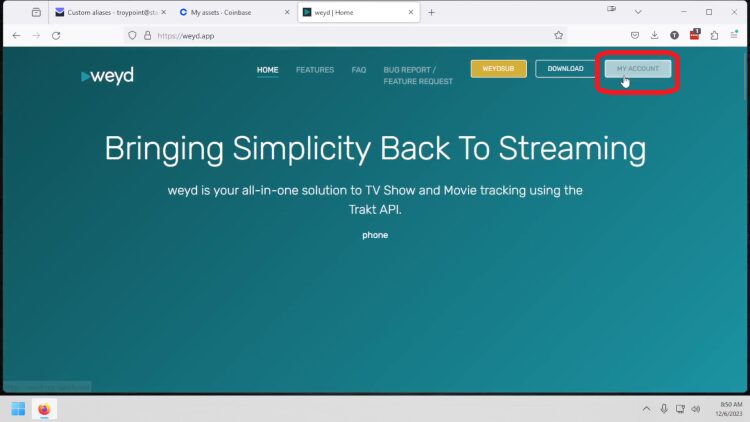Click the yellow WEYDSUB button
The height and width of the screenshot is (422, 750).
click(x=498, y=68)
